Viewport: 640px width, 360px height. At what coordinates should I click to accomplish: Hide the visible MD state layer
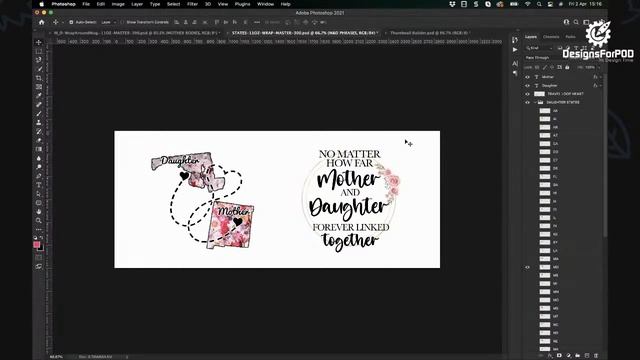point(527,267)
